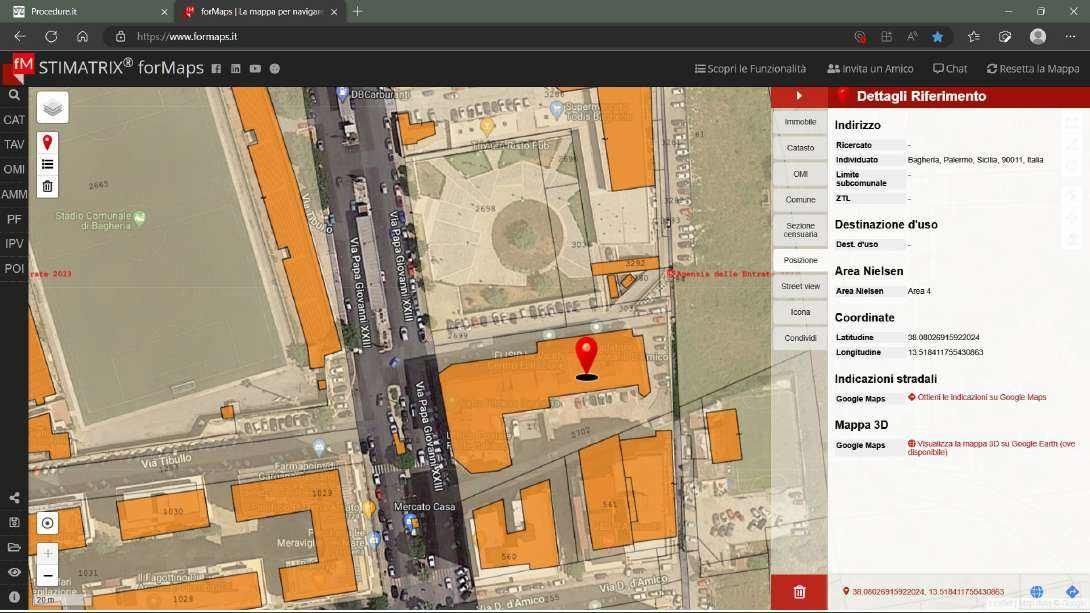Zoom out the map with minus button
This screenshot has height=613, width=1090.
tap(48, 576)
